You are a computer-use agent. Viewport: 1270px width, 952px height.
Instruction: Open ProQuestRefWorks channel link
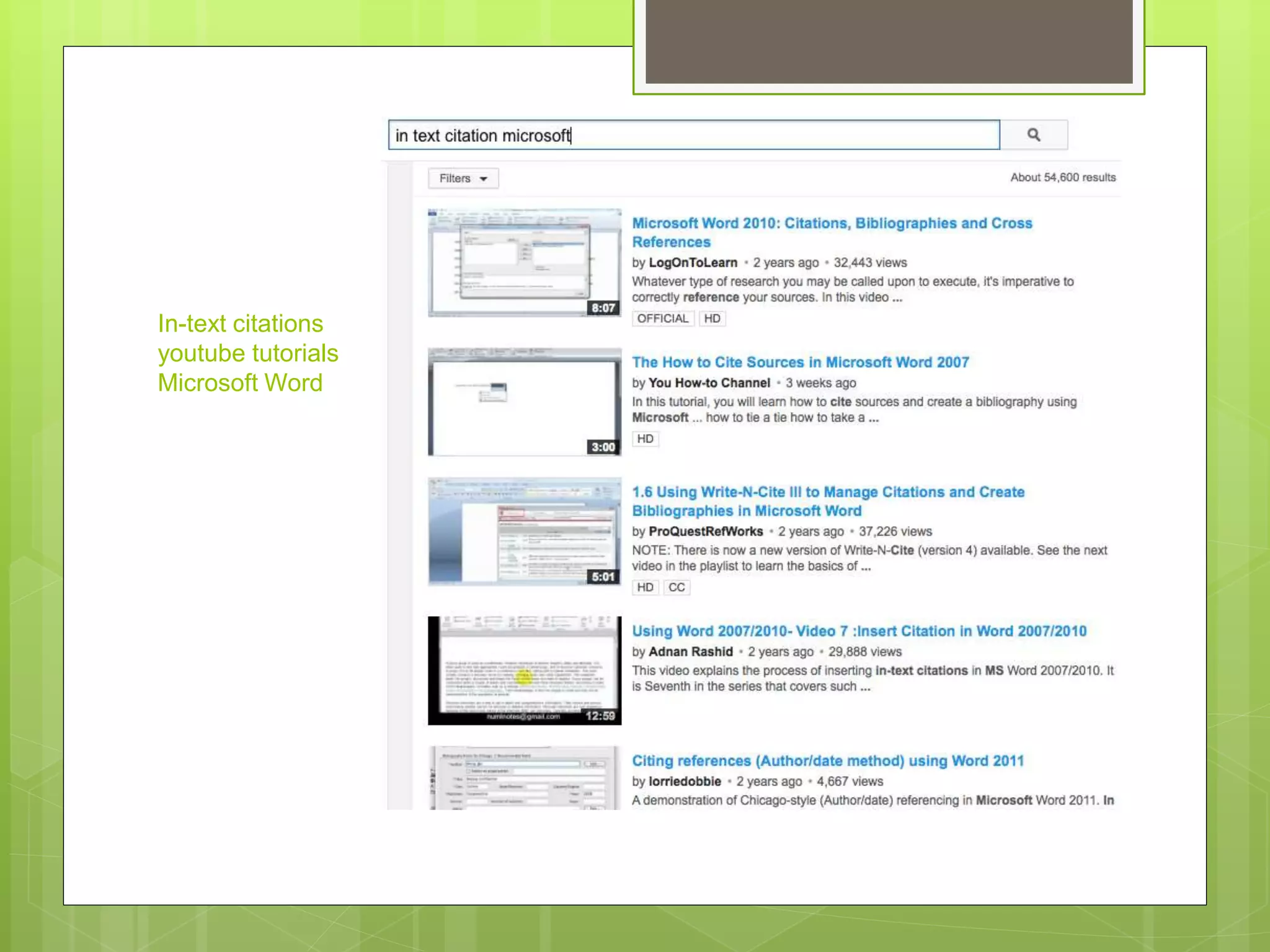click(706, 532)
